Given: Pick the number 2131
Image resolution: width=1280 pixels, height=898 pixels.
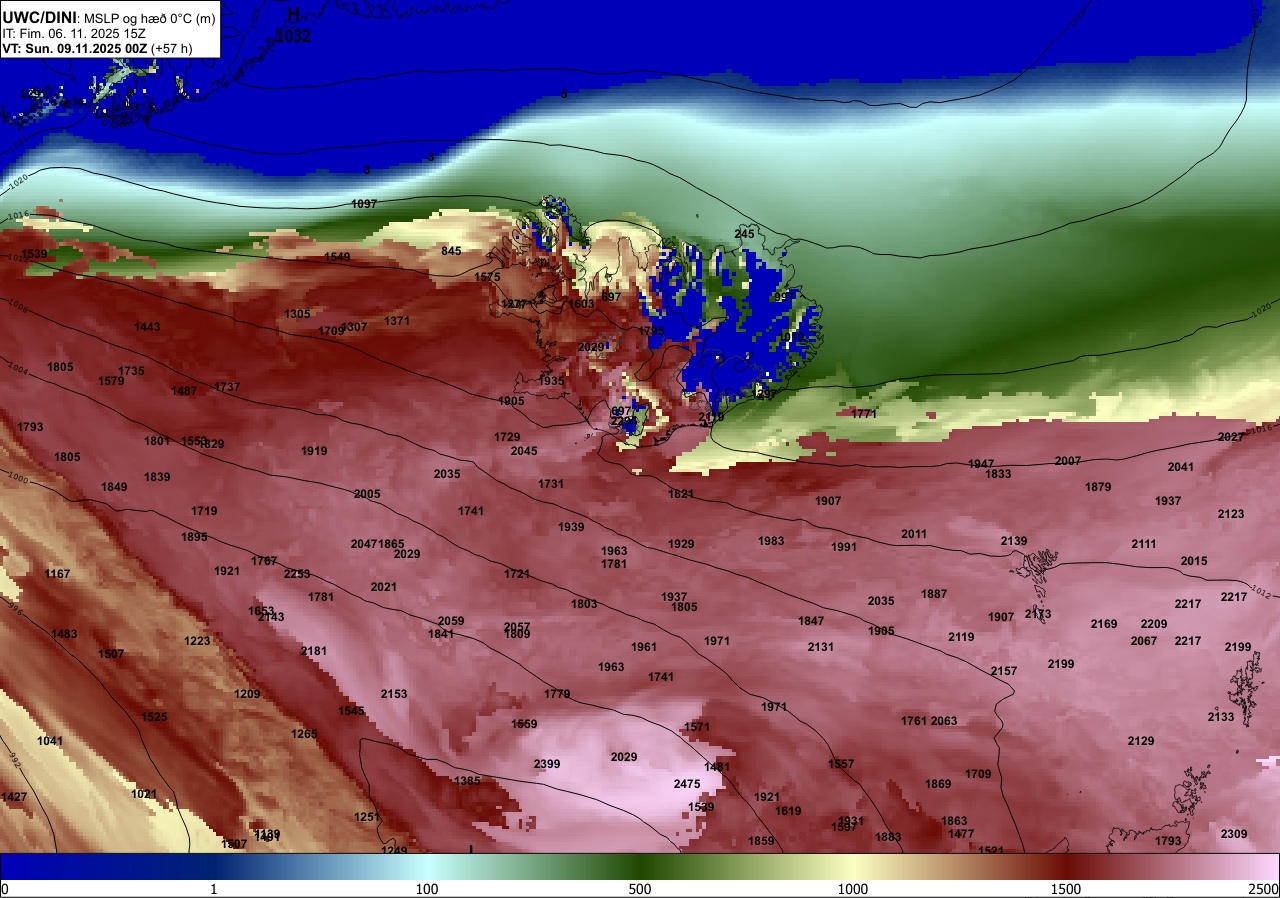Looking at the screenshot, I should [x=821, y=647].
